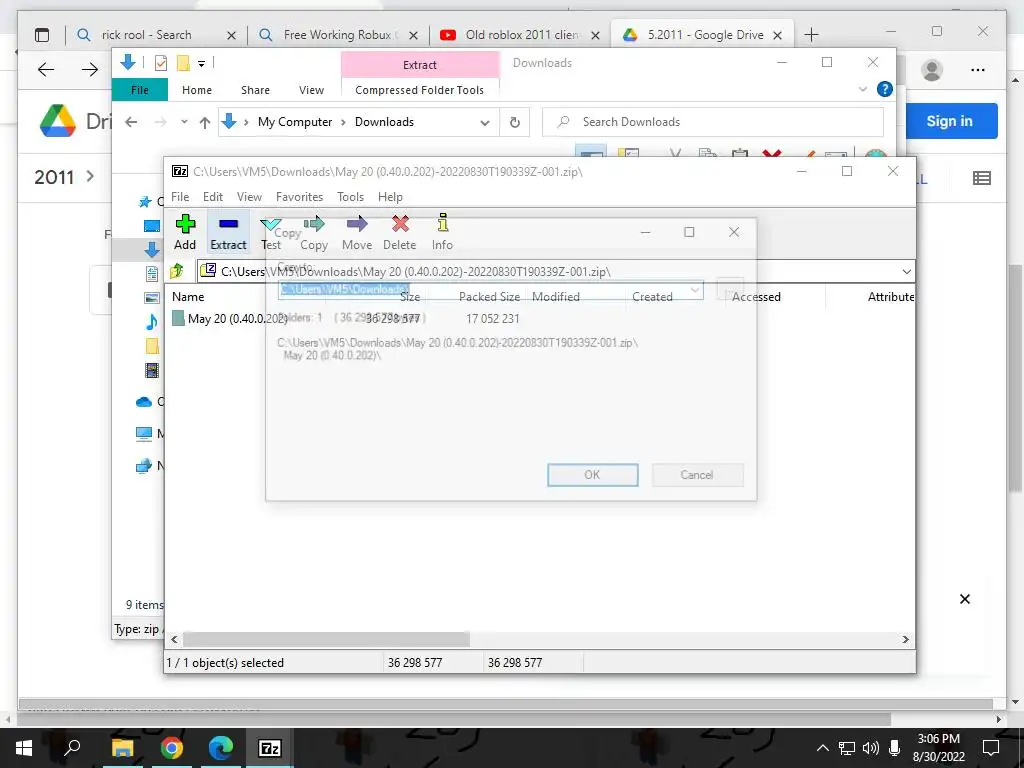Click the 7-Zip up-one-level folder icon
The image size is (1024, 768).
(x=176, y=270)
